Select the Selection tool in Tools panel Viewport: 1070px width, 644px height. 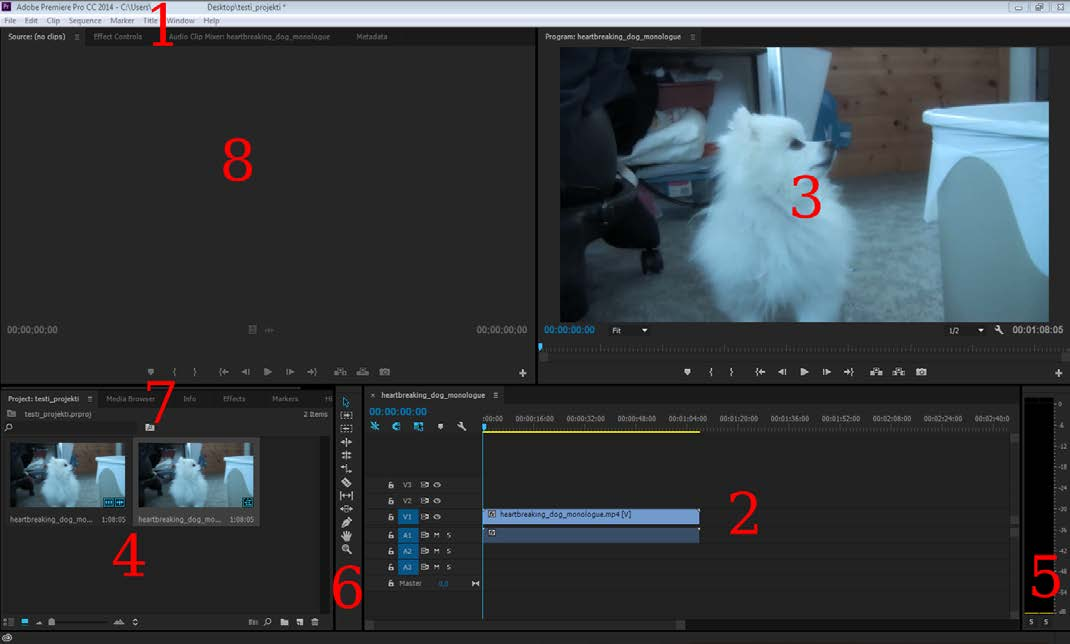[346, 402]
